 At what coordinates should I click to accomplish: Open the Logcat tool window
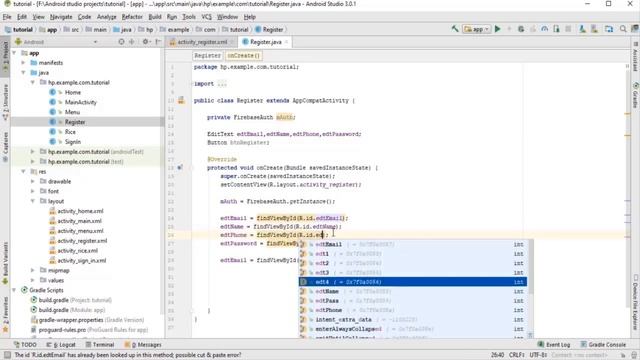coord(62,344)
